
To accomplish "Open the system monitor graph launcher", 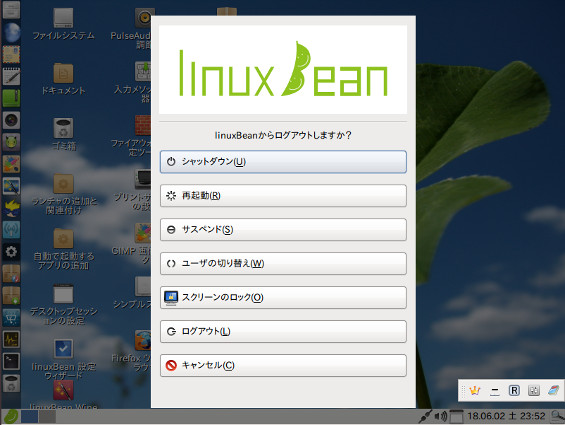I will (11, 340).
